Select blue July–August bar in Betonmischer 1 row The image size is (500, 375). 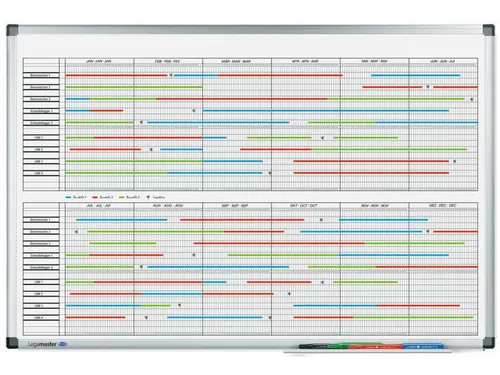[x=122, y=220]
